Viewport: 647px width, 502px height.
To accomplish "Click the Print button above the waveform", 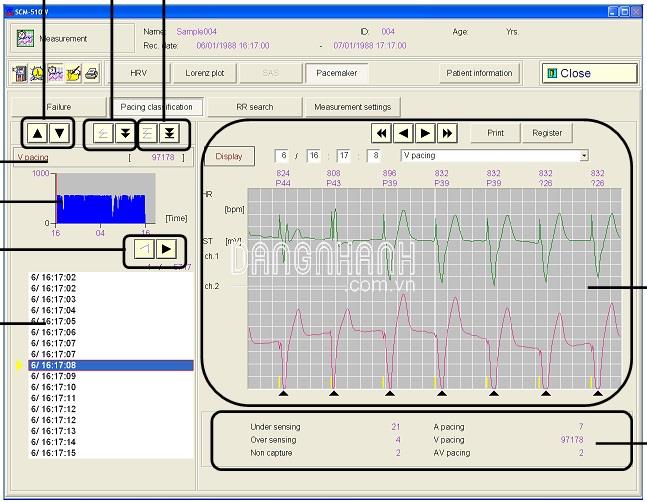I will click(x=495, y=133).
